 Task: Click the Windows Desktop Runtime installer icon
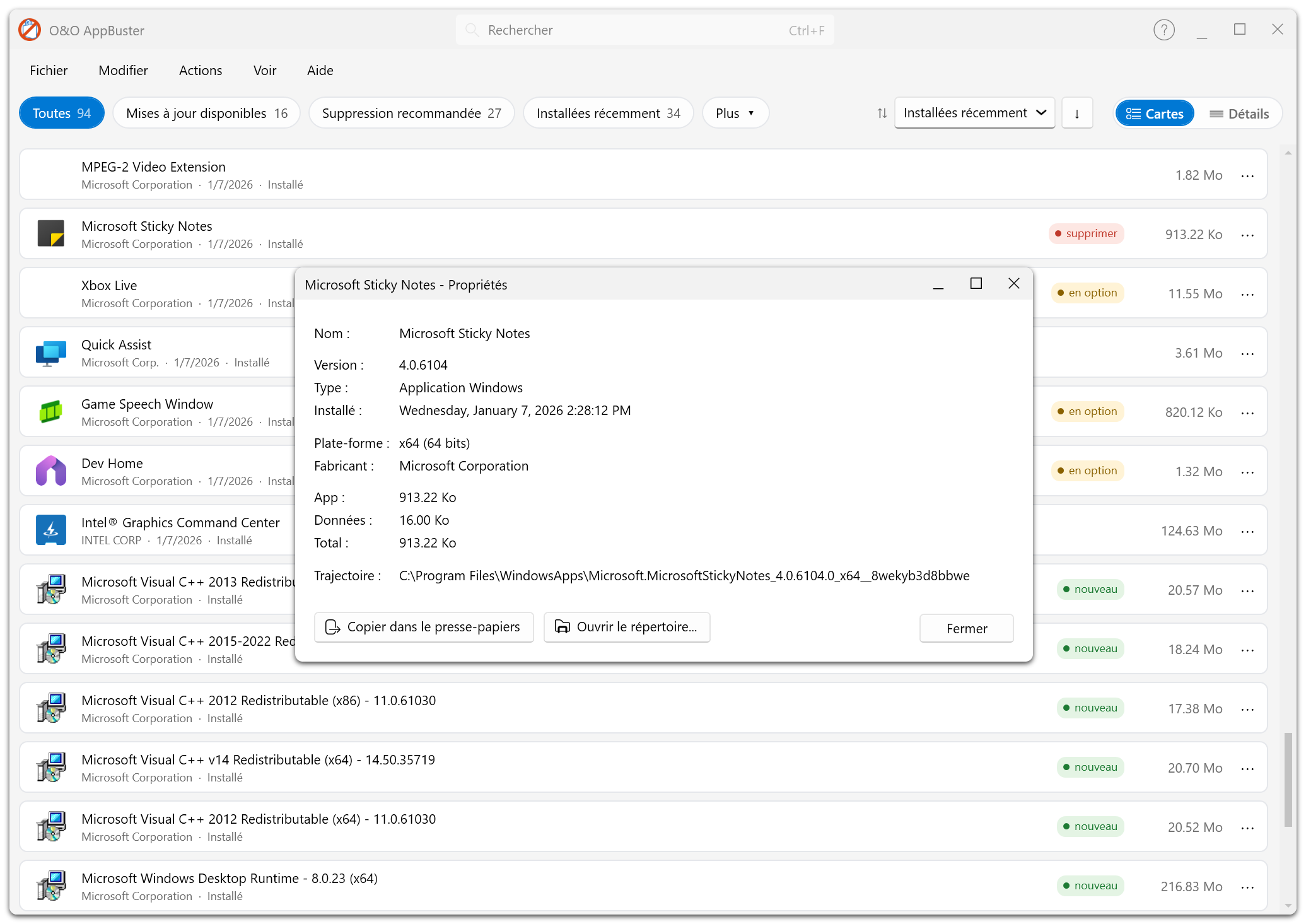[51, 886]
